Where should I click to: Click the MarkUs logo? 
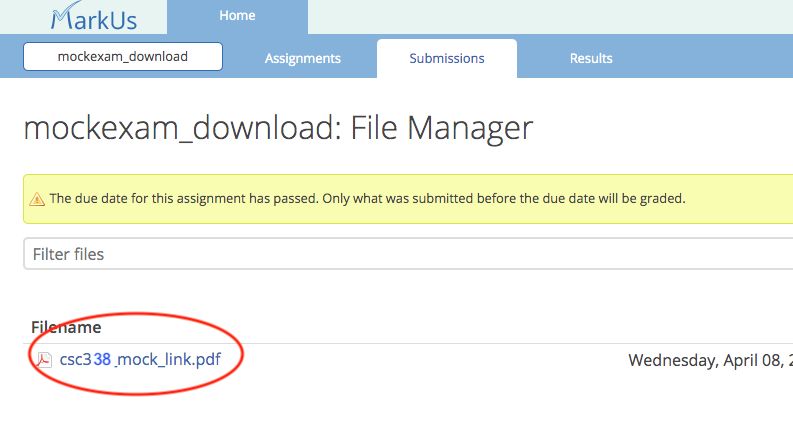point(94,16)
